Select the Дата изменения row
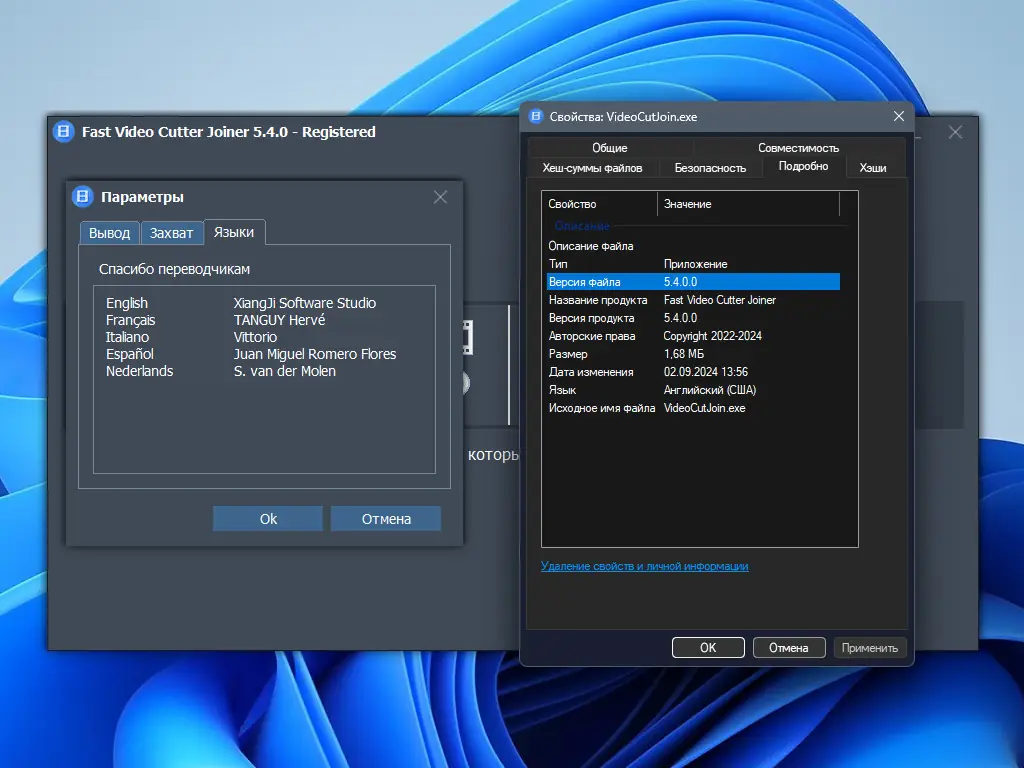Viewport: 1024px width, 768px height. click(693, 372)
